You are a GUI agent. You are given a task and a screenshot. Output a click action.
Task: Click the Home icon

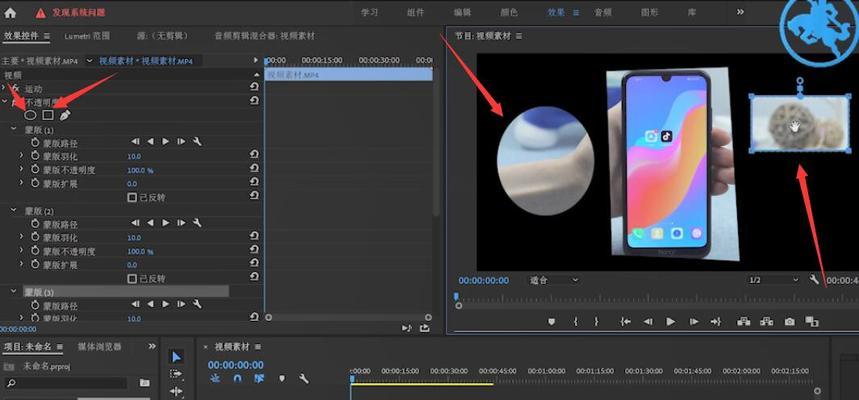[x=10, y=13]
